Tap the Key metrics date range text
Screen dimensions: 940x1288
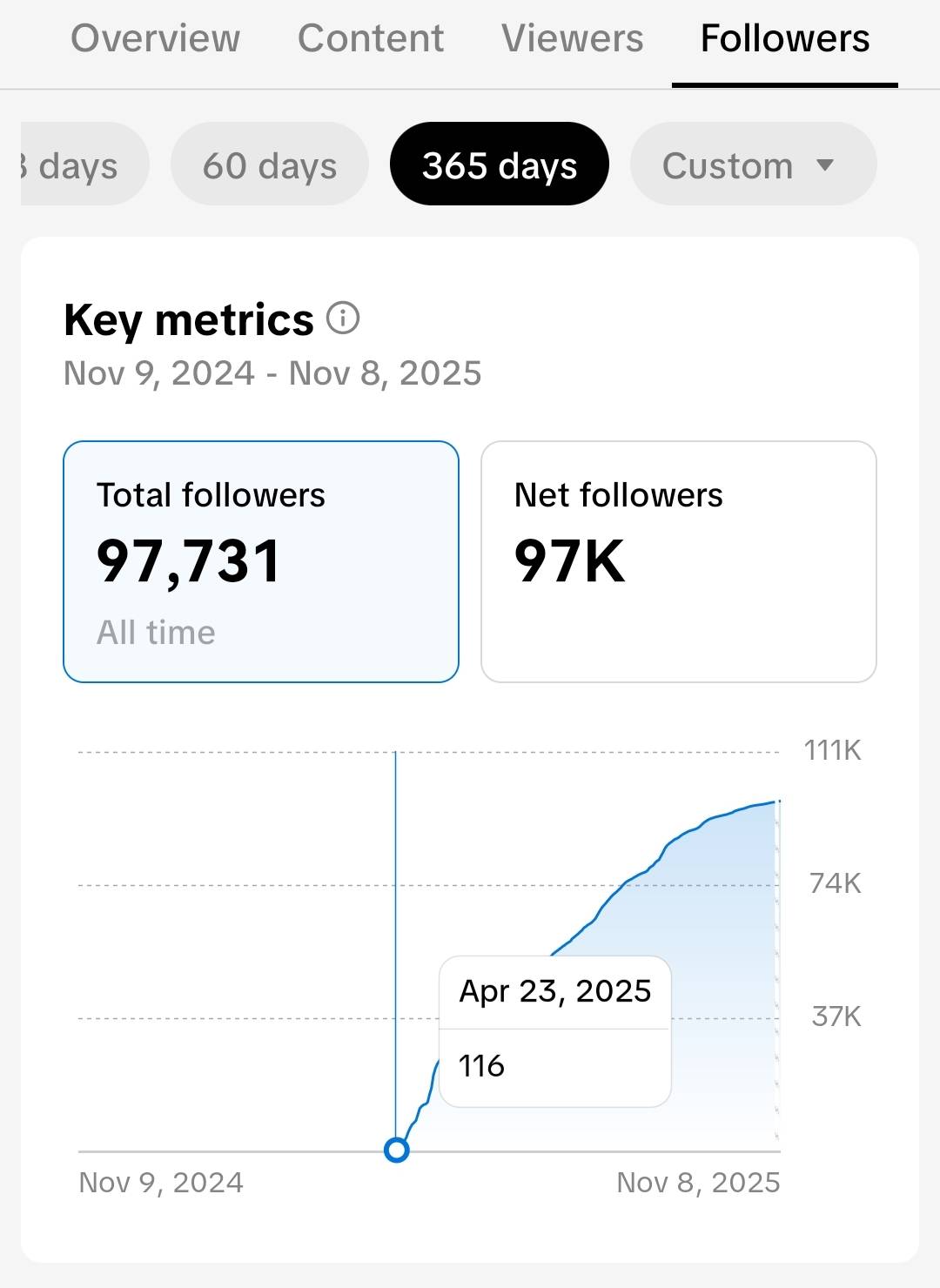point(272,373)
